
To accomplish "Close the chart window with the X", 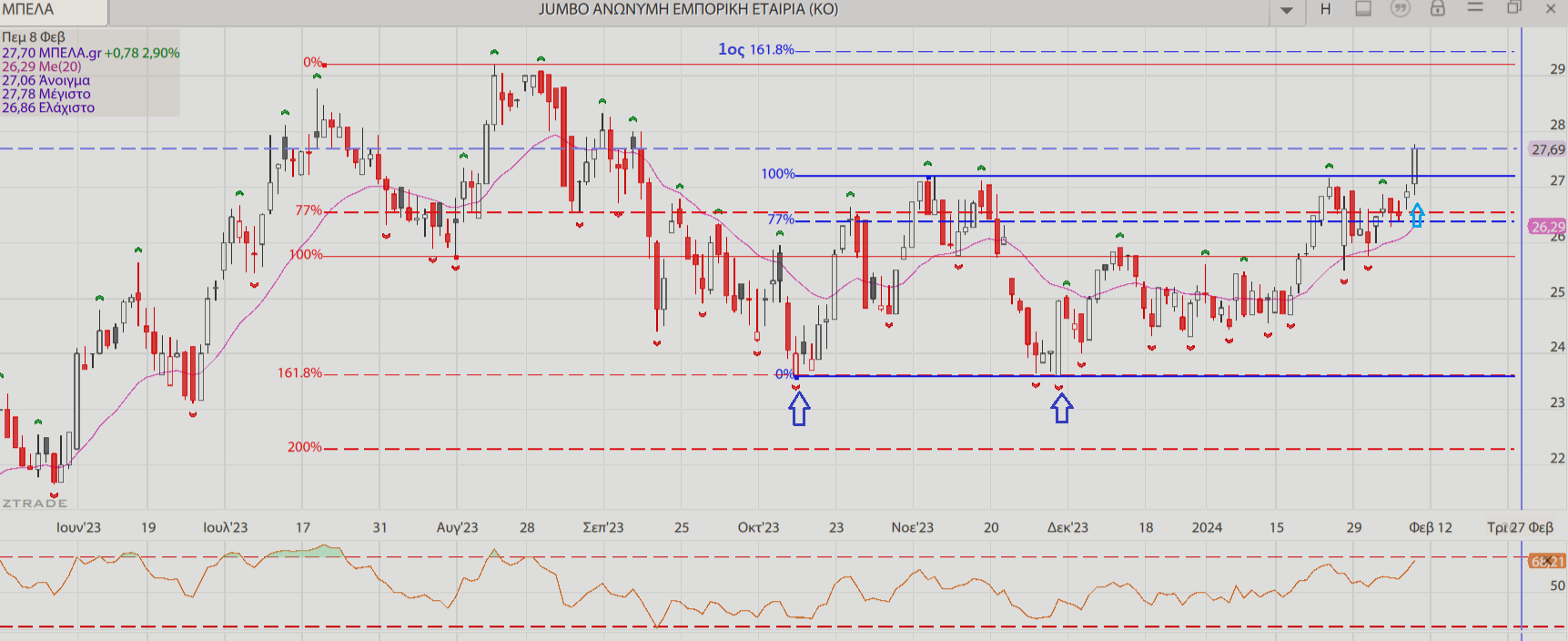I will [1551, 9].
